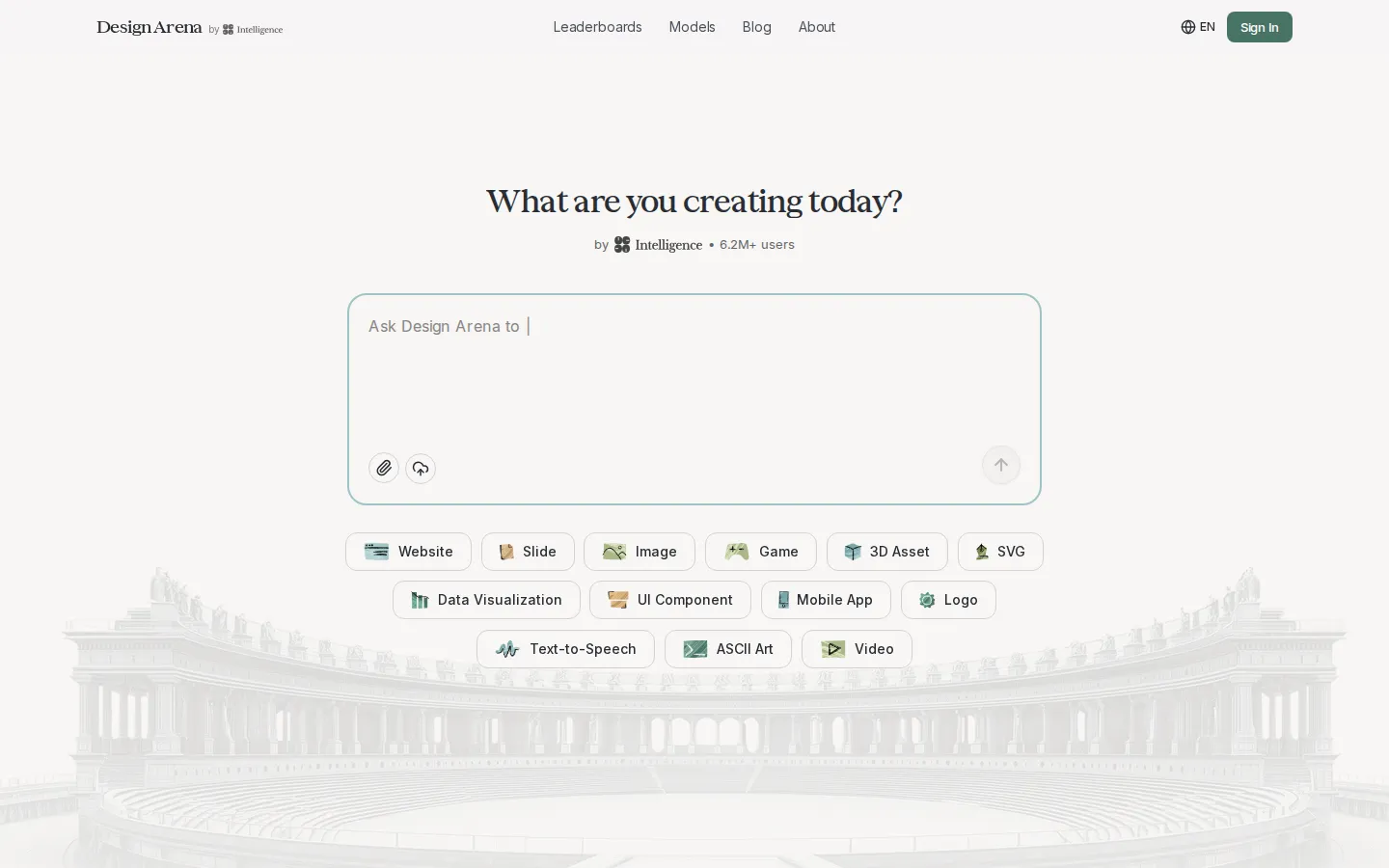Image resolution: width=1389 pixels, height=868 pixels.
Task: Click the Video play icon
Action: click(833, 649)
